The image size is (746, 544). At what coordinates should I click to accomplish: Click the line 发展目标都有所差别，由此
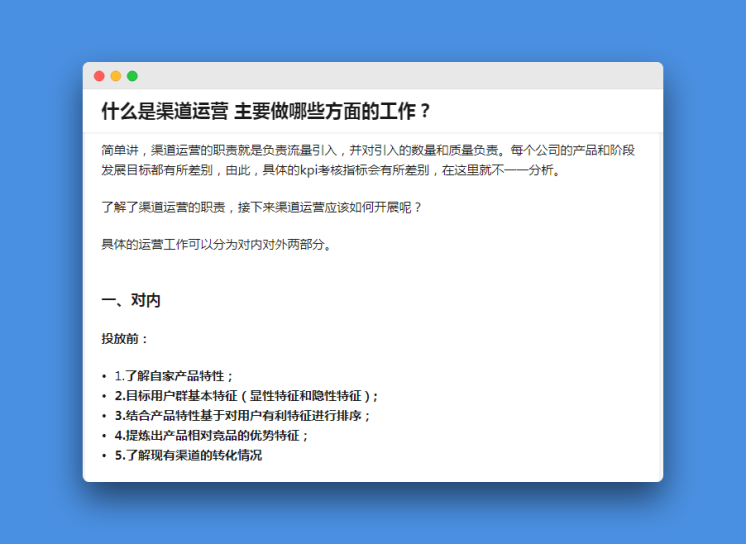coord(331,170)
